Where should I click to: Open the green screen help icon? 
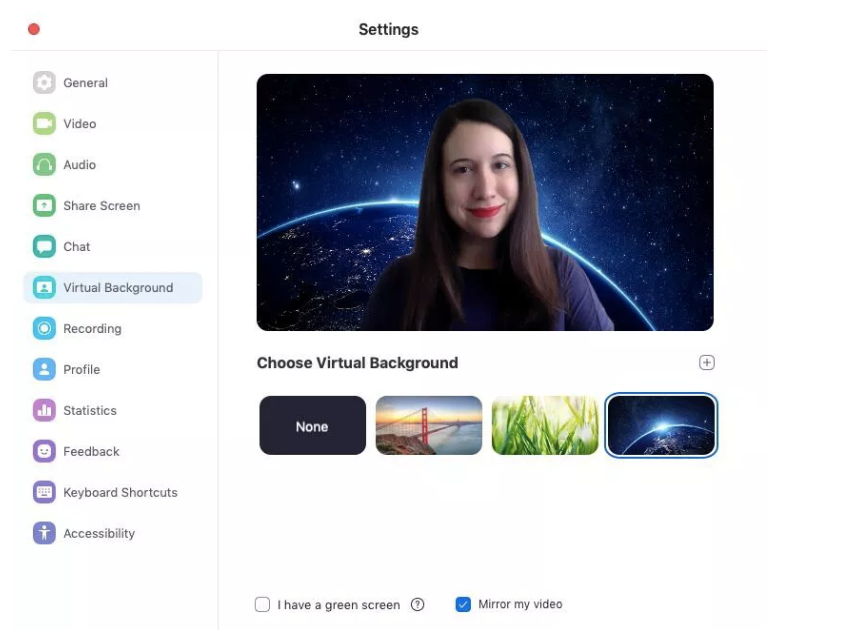tap(417, 604)
